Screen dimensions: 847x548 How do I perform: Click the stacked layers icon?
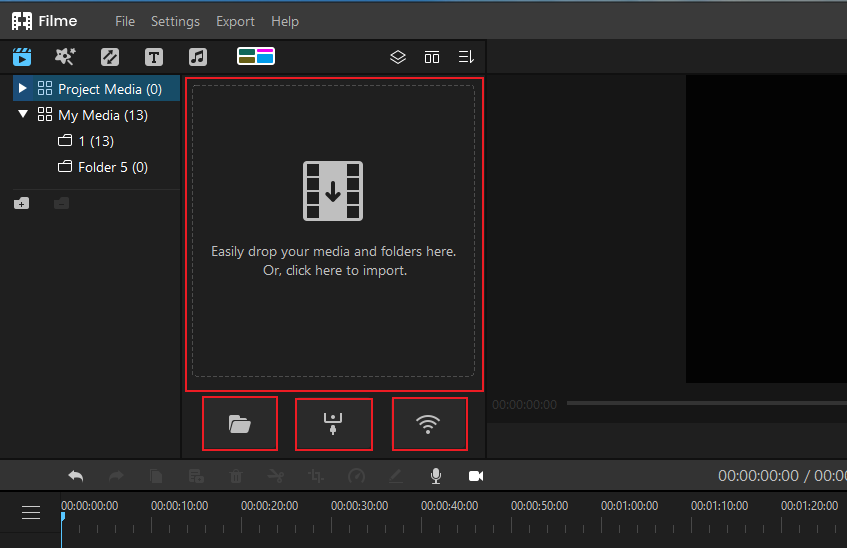click(x=398, y=57)
